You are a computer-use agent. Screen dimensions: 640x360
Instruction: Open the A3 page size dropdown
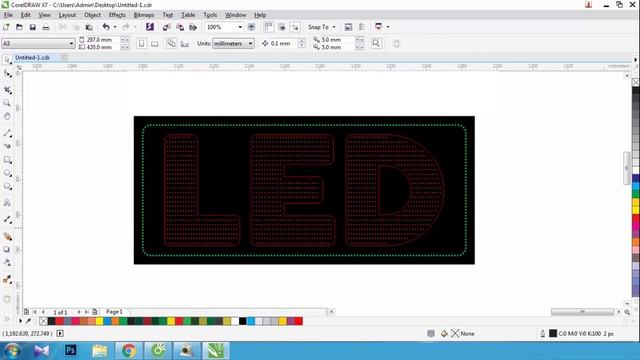tap(71, 43)
